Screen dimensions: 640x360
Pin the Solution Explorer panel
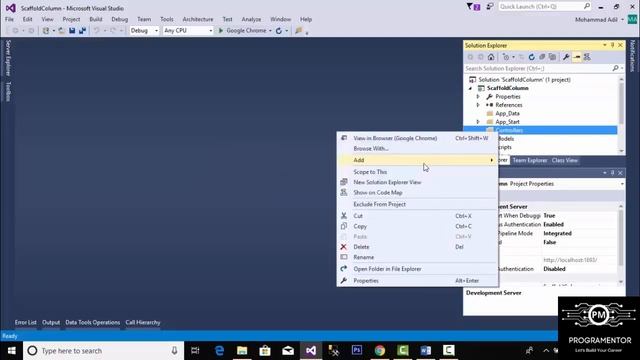coord(613,45)
